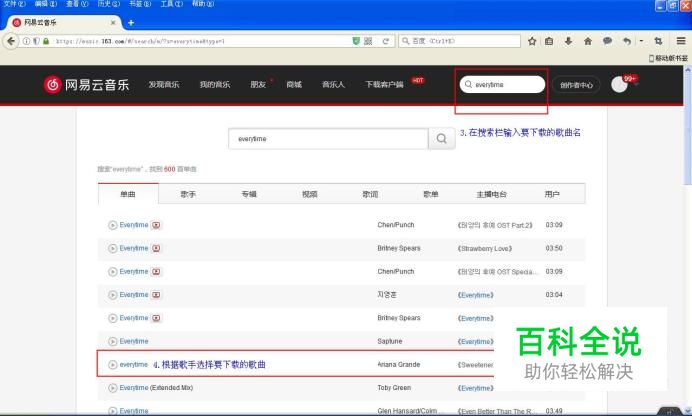692x416 pixels.
Task: Click the browser back arrow button
Action: coord(11,41)
